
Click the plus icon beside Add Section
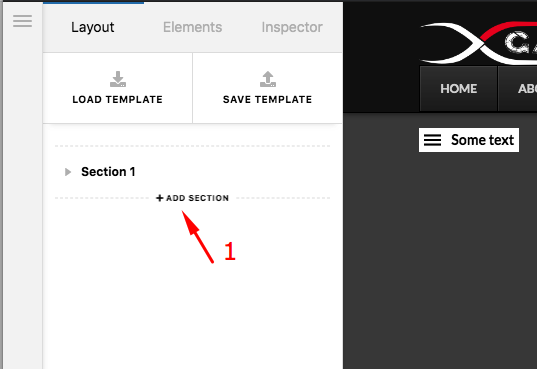(x=160, y=198)
